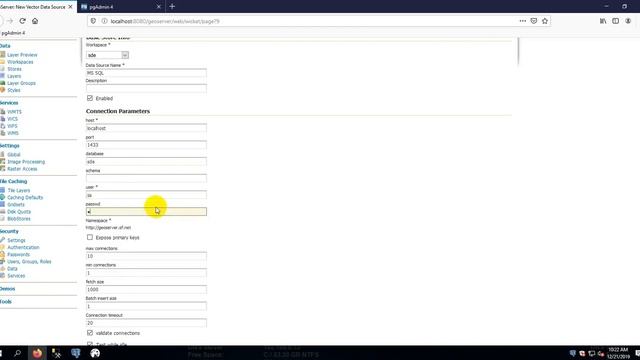Image resolution: width=640 pixels, height=360 pixels.
Task: Toggle the validate connections checkbox
Action: click(x=90, y=333)
